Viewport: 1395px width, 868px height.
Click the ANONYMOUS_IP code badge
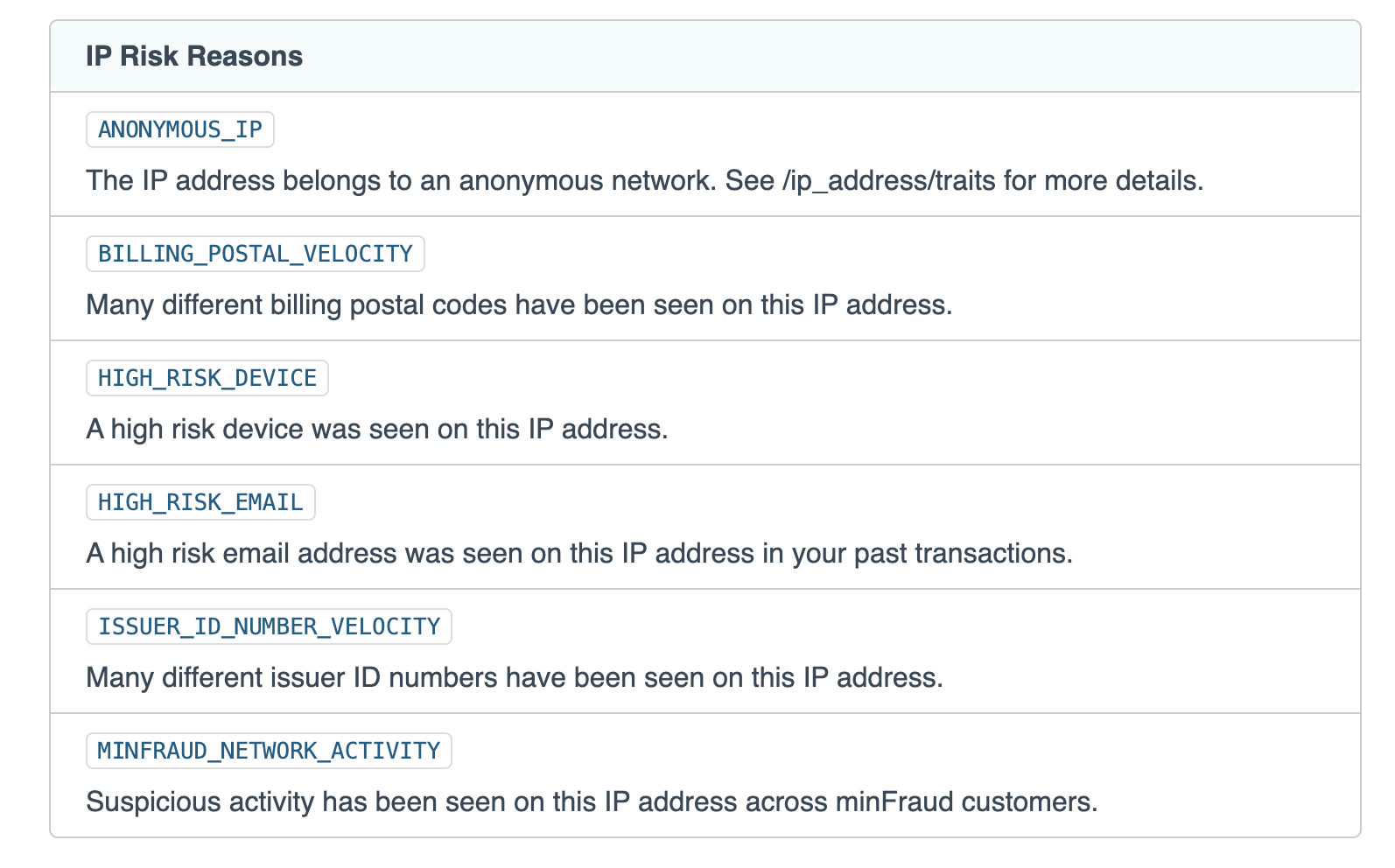pyautogui.click(x=180, y=129)
